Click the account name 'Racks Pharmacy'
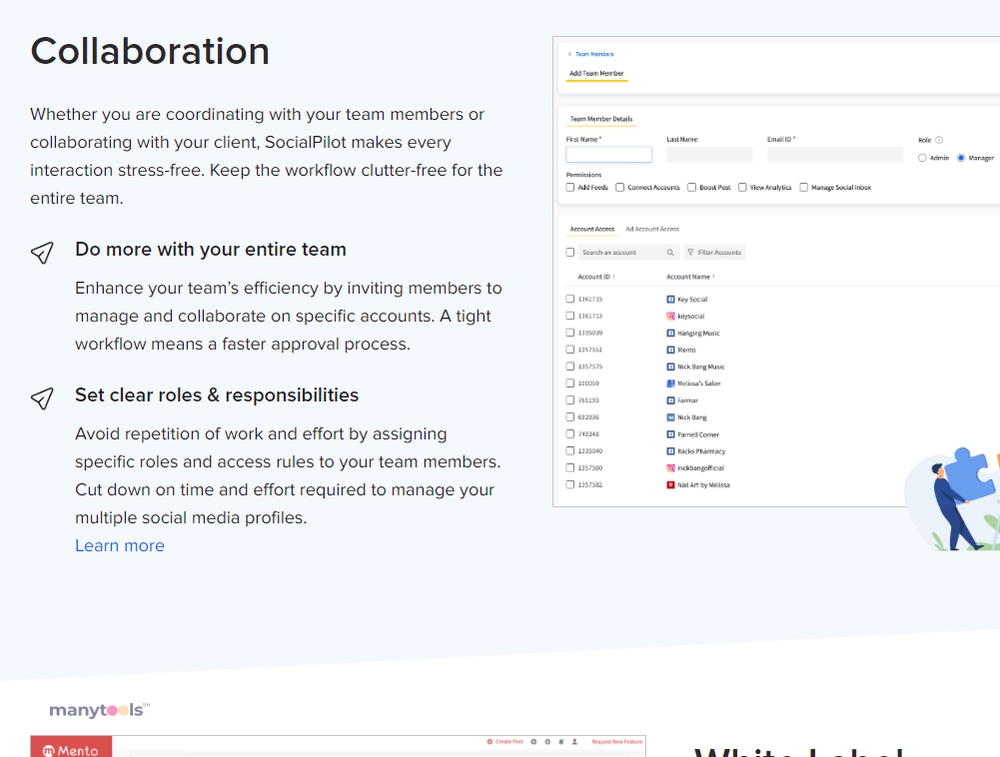 click(x=702, y=451)
